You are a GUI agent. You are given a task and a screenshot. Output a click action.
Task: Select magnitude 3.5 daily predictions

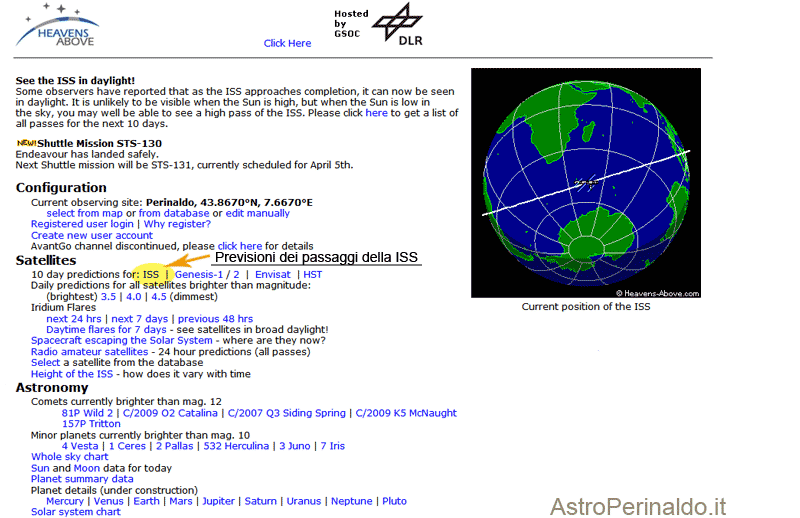tap(108, 297)
